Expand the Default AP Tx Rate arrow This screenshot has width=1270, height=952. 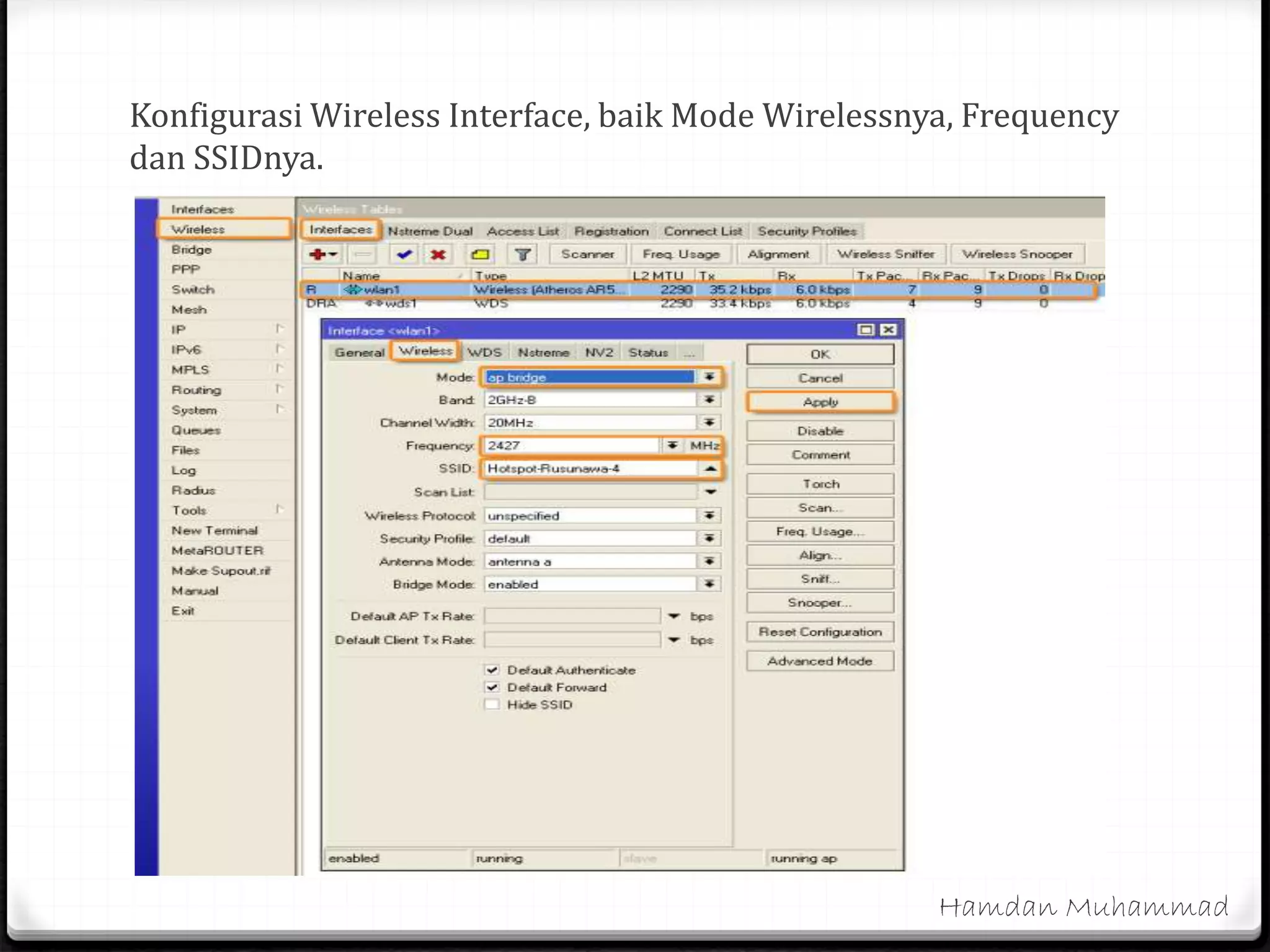click(x=674, y=616)
